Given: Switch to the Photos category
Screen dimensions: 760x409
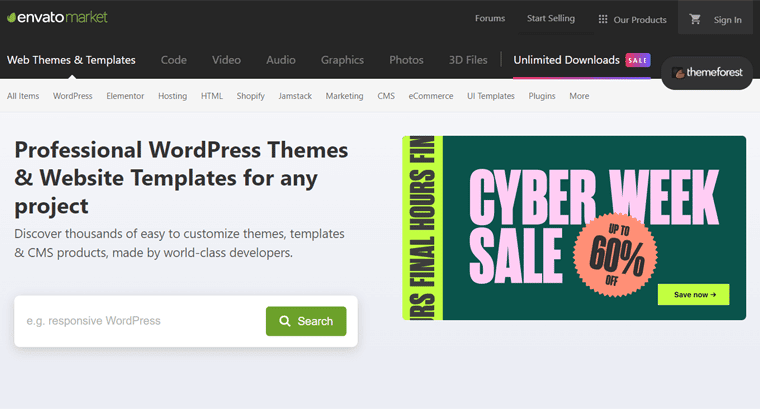Looking at the screenshot, I should 406,60.
